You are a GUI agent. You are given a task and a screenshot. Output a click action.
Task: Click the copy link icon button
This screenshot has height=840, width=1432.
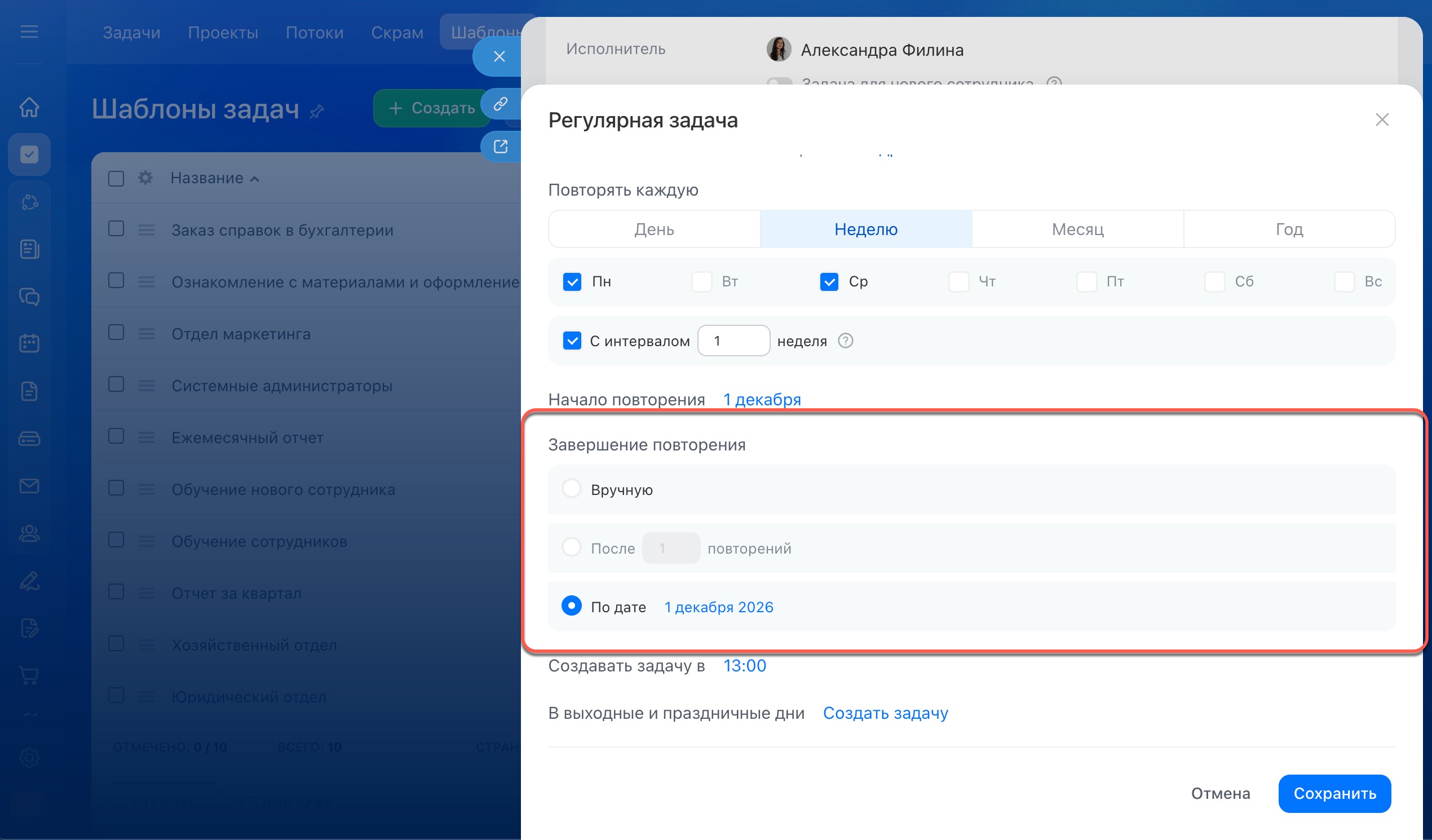pyautogui.click(x=500, y=104)
